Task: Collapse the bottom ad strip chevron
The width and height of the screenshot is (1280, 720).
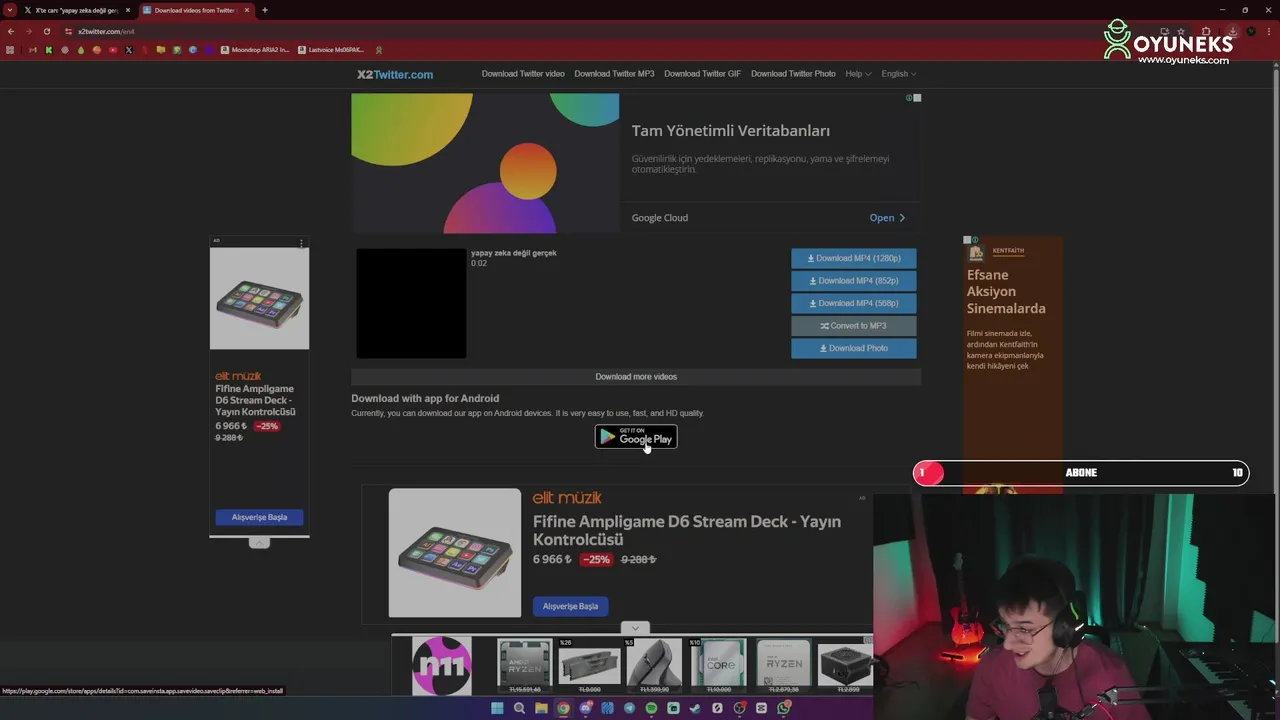Action: 635,628
